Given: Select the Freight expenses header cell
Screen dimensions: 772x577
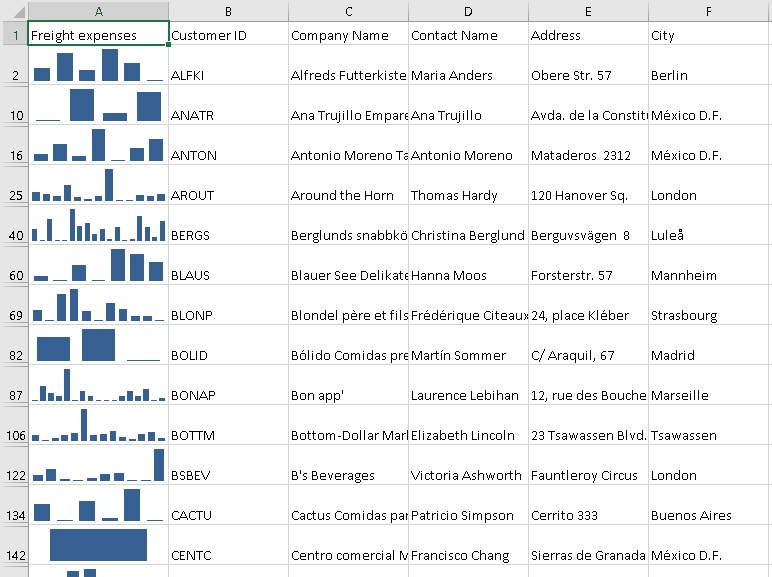Looking at the screenshot, I should click(98, 35).
